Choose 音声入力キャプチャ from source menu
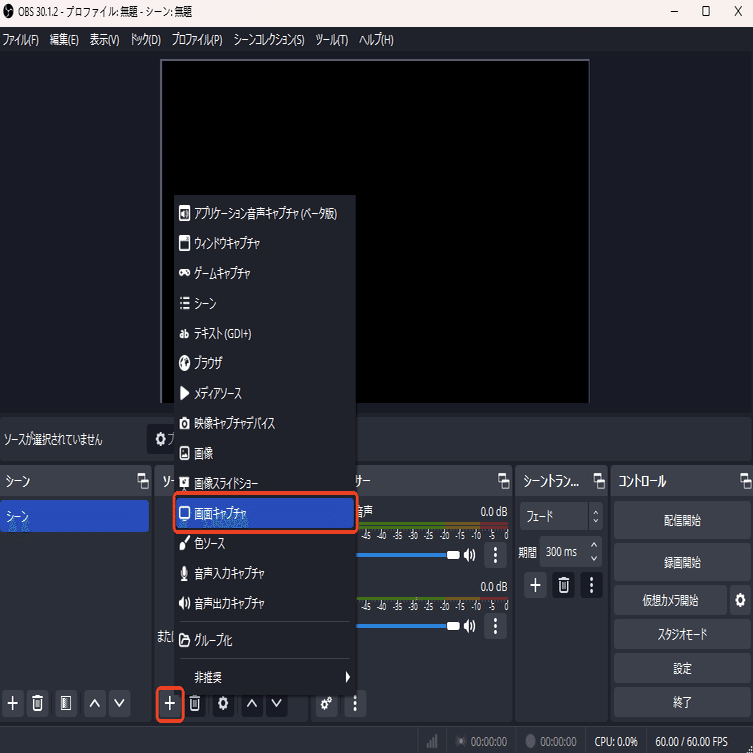Viewport: 753px width, 753px height. pyautogui.click(x=265, y=573)
